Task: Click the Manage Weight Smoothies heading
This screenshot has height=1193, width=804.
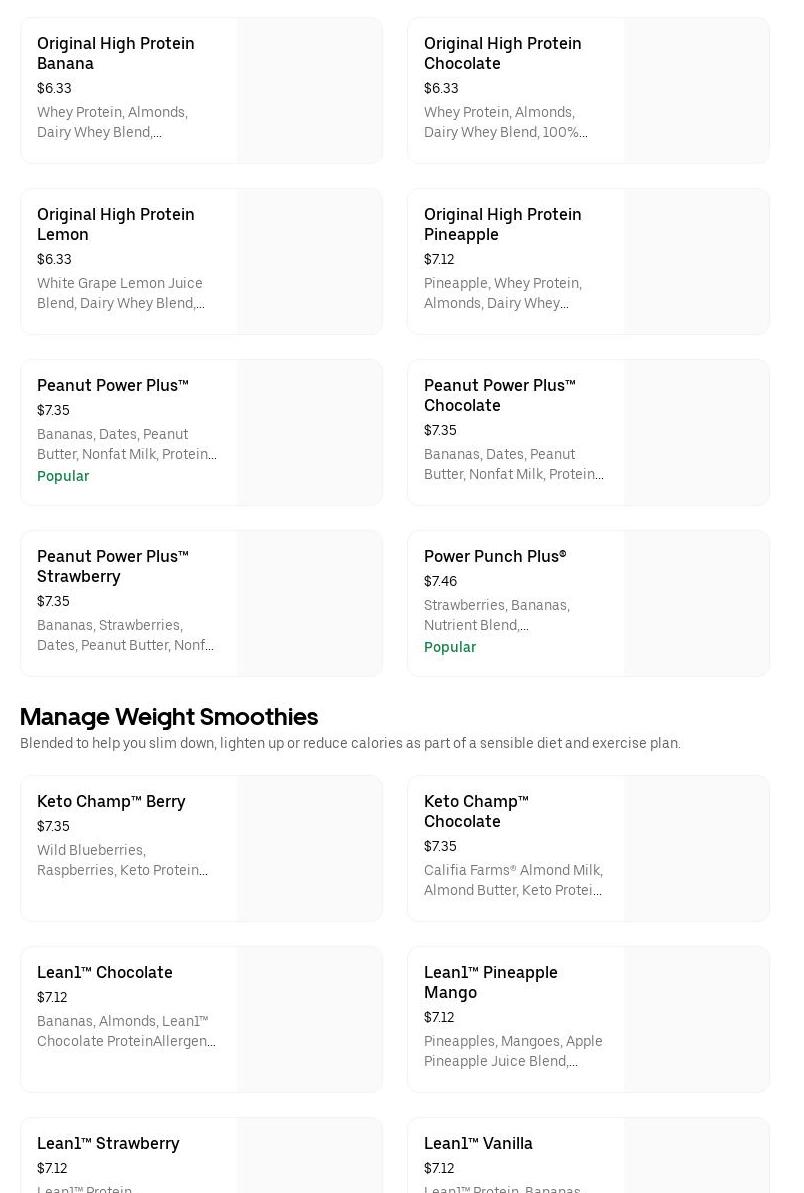Action: click(169, 717)
